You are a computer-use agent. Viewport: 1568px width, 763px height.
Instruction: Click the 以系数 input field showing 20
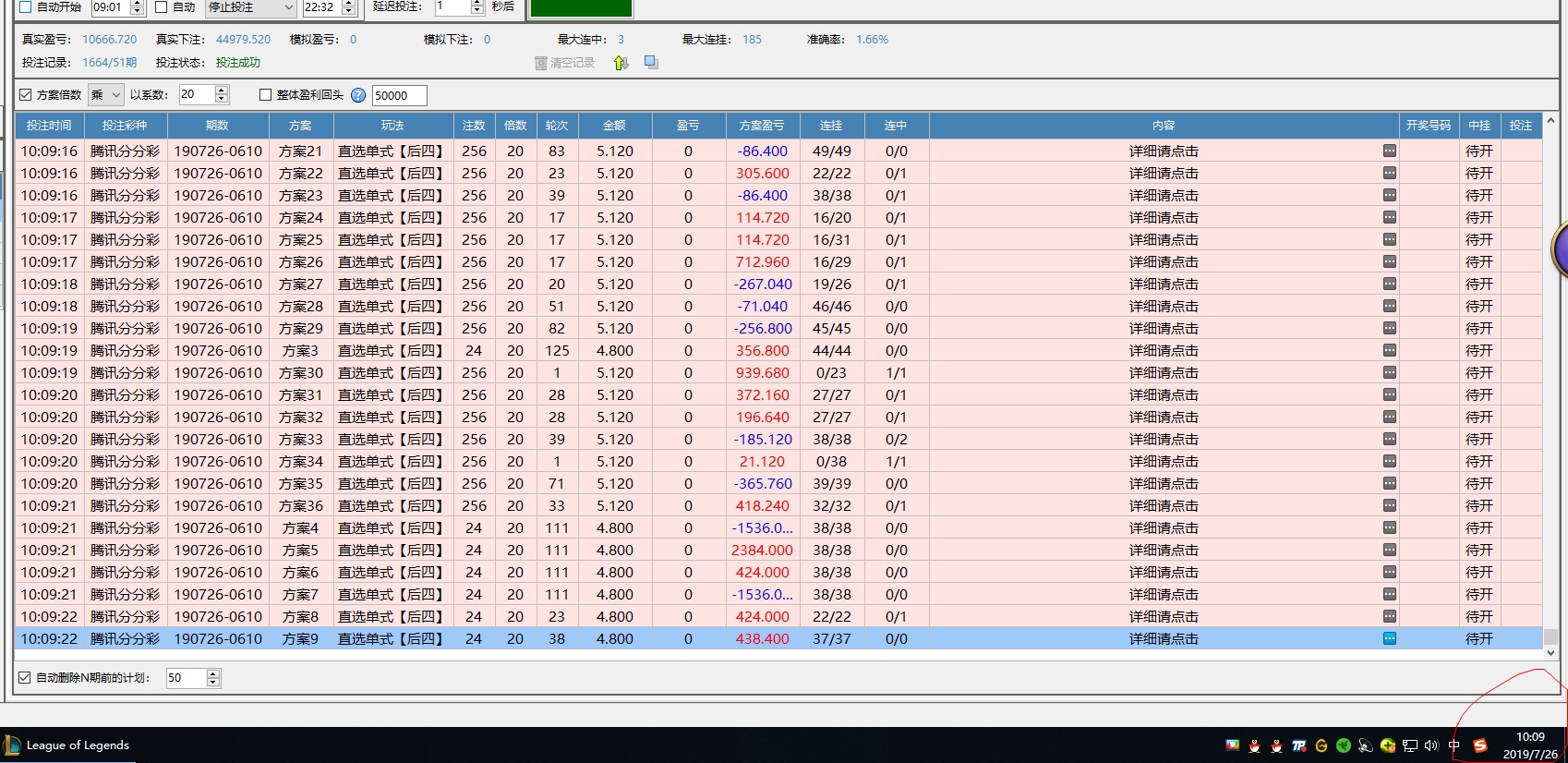pyautogui.click(x=197, y=94)
